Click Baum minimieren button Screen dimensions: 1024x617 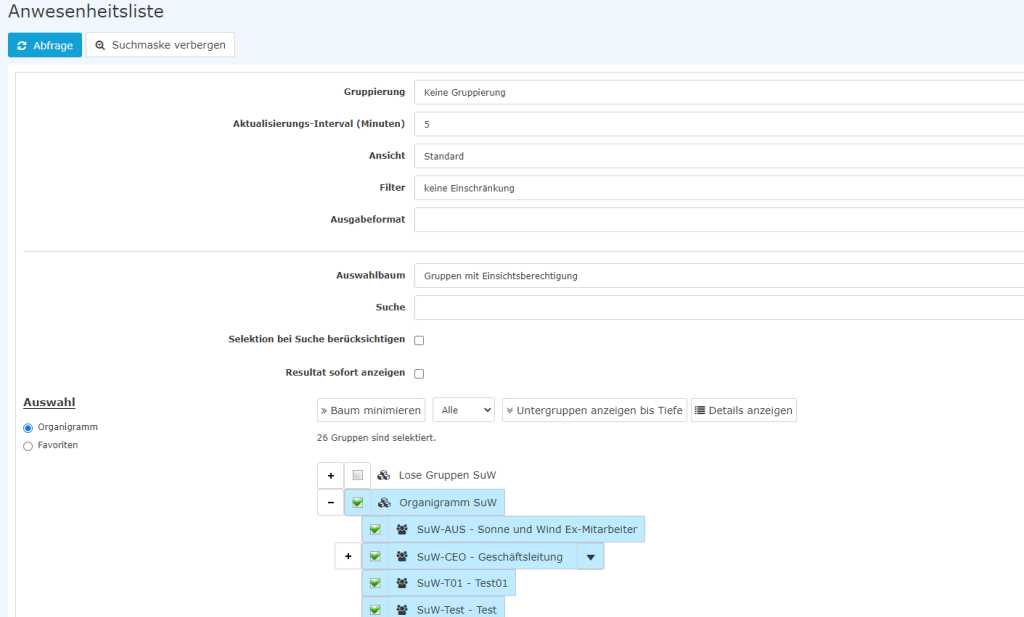(x=371, y=410)
